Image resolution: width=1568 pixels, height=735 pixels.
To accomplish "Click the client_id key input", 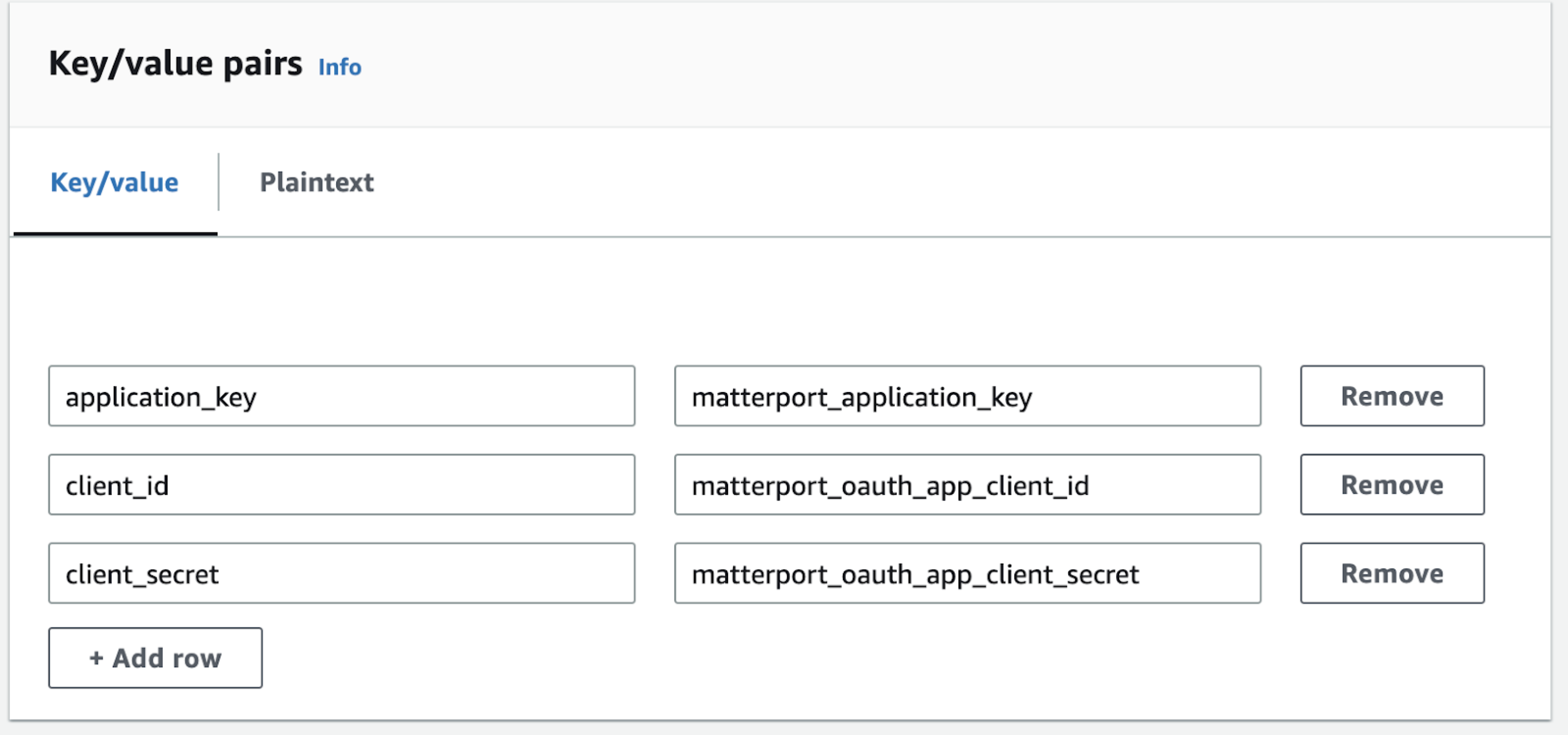I will coord(342,485).
